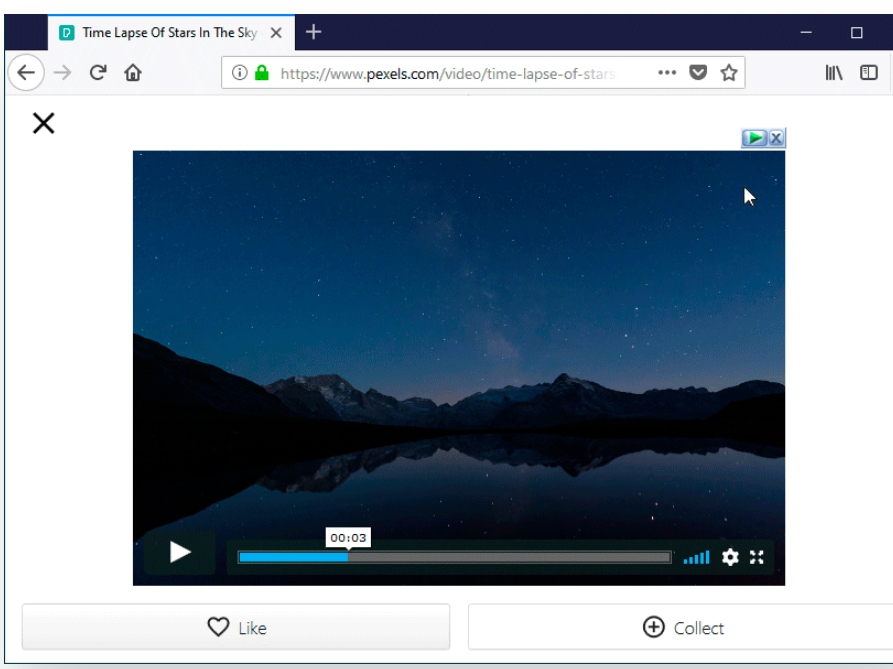The width and height of the screenshot is (893, 669).
Task: Play the star time lapse video
Action: pos(180,552)
